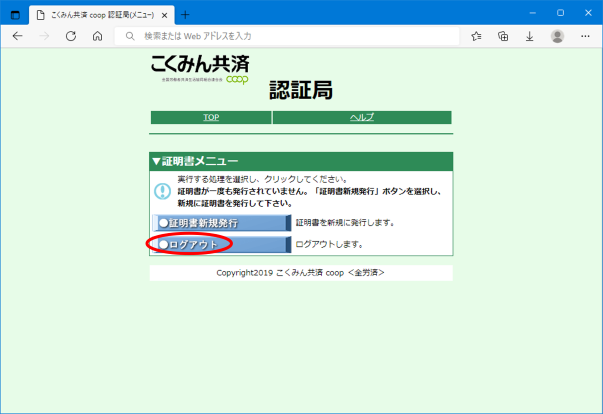603x414 pixels.
Task: Click the search magnifier in the address bar
Action: tap(130, 36)
